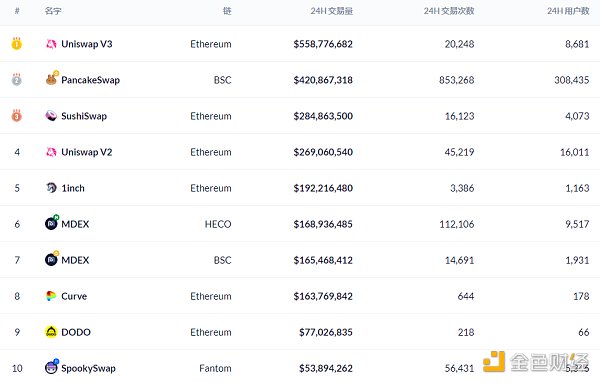Click the bronze third-place medal icon
The image size is (600, 383).
(x=16, y=116)
